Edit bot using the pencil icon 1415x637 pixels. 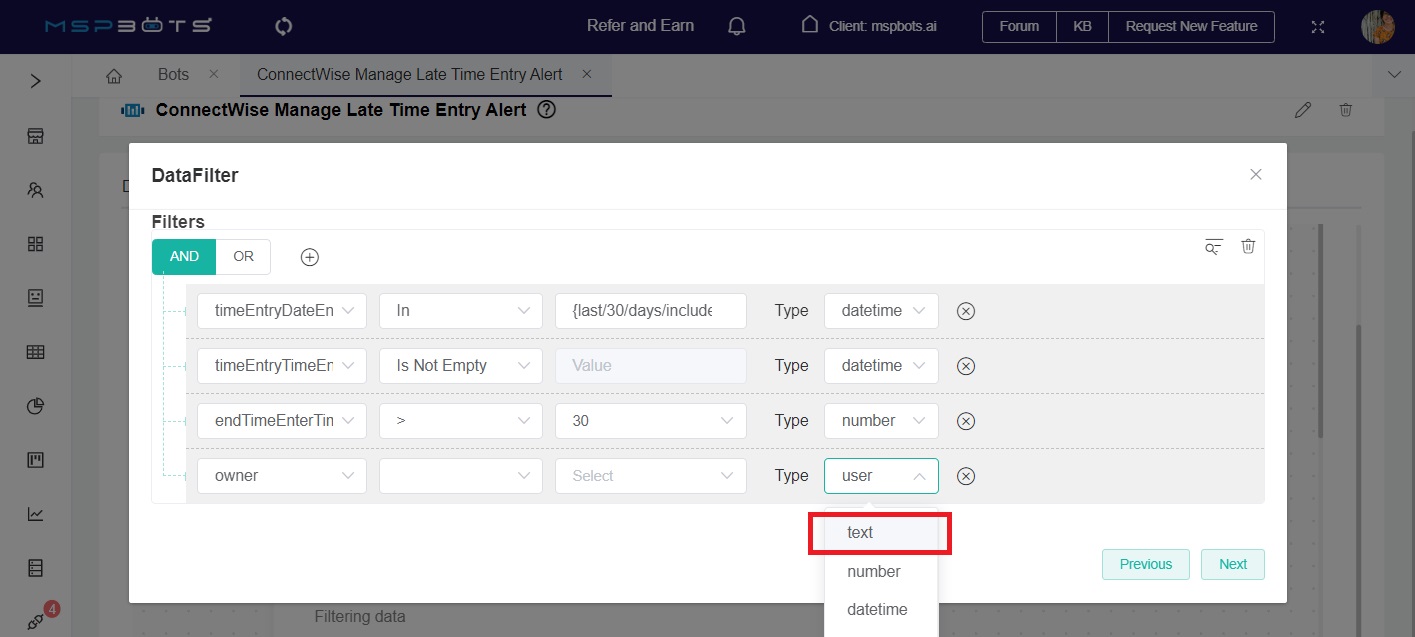(1302, 110)
